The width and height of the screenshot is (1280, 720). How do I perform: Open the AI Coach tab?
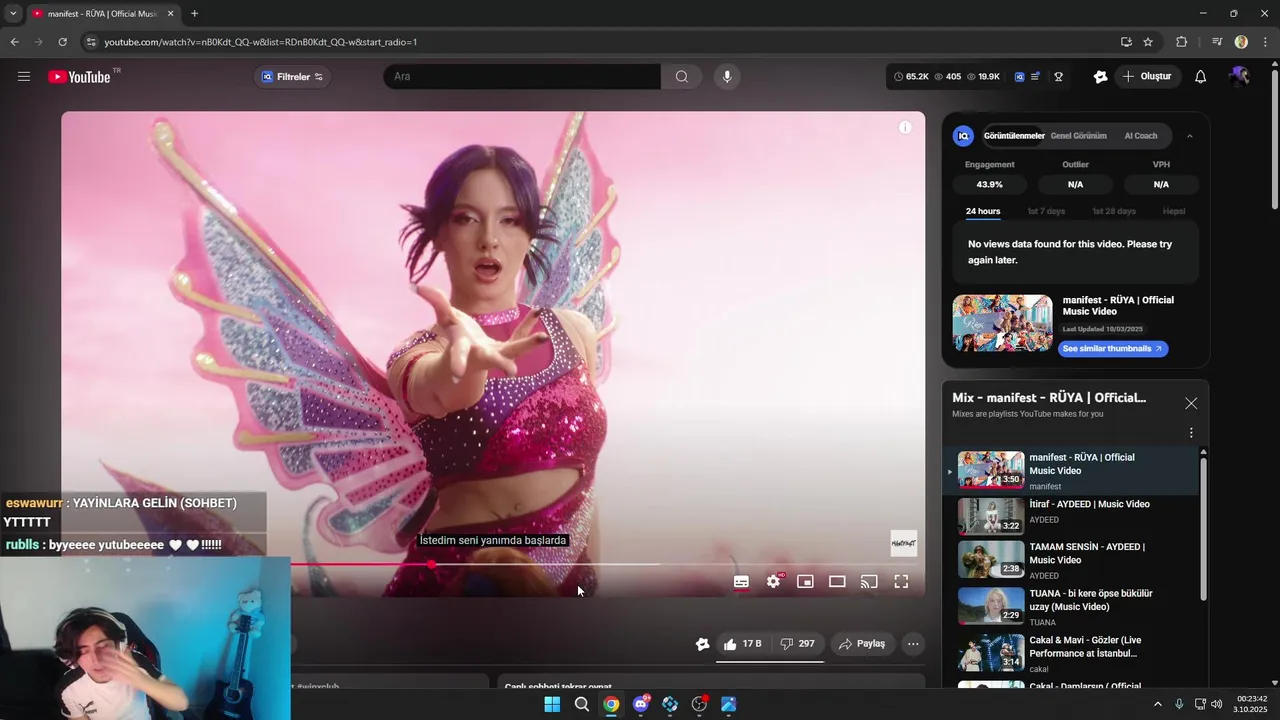point(1141,136)
